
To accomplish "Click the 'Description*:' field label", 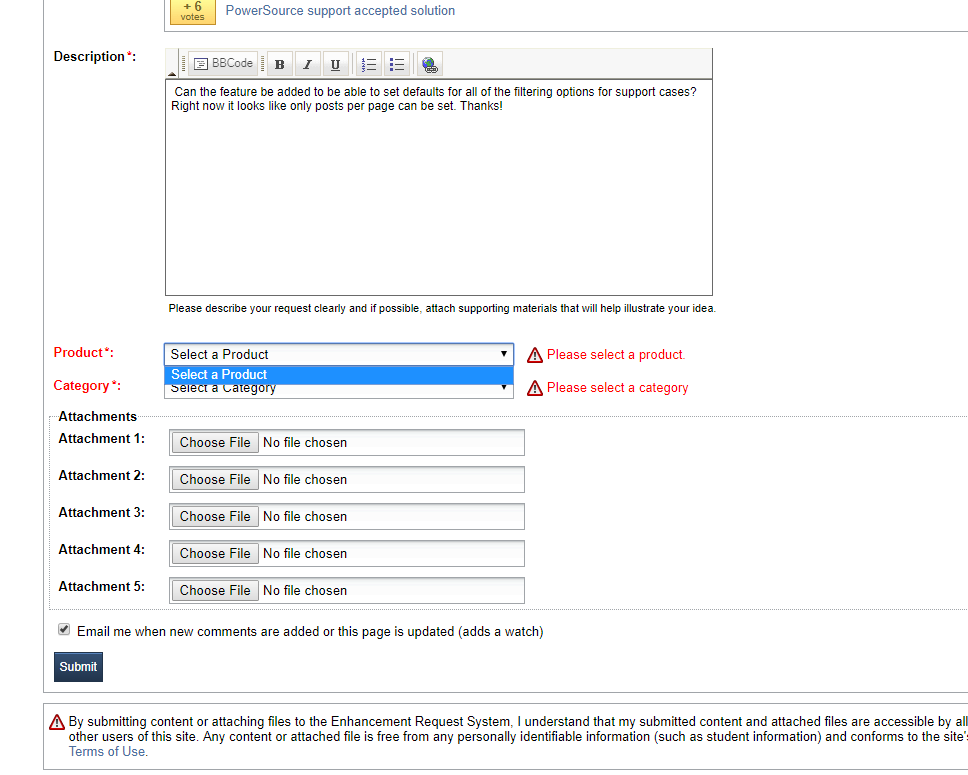I will click(x=94, y=57).
